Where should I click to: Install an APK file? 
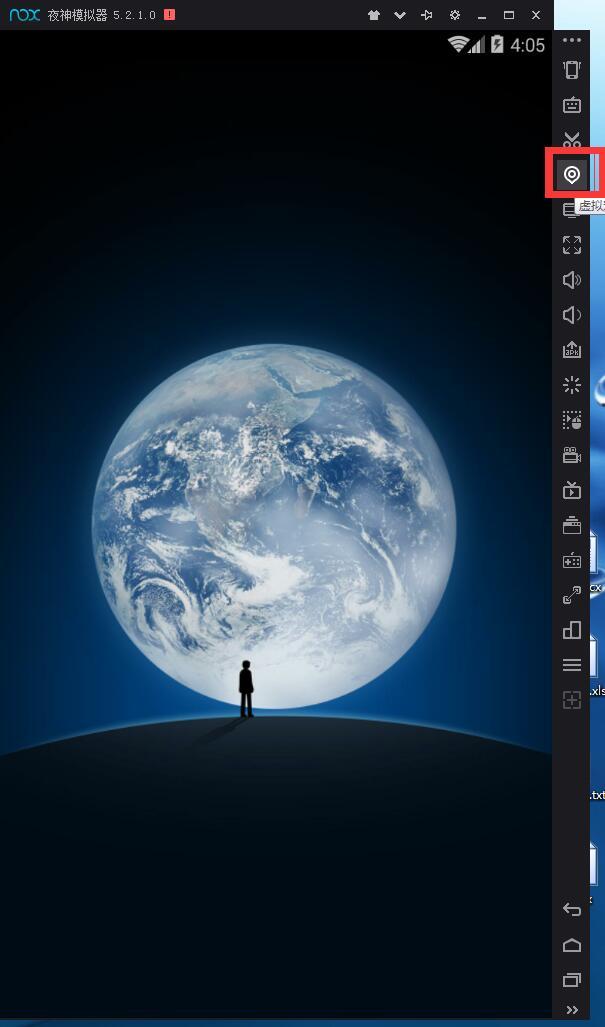(x=572, y=350)
